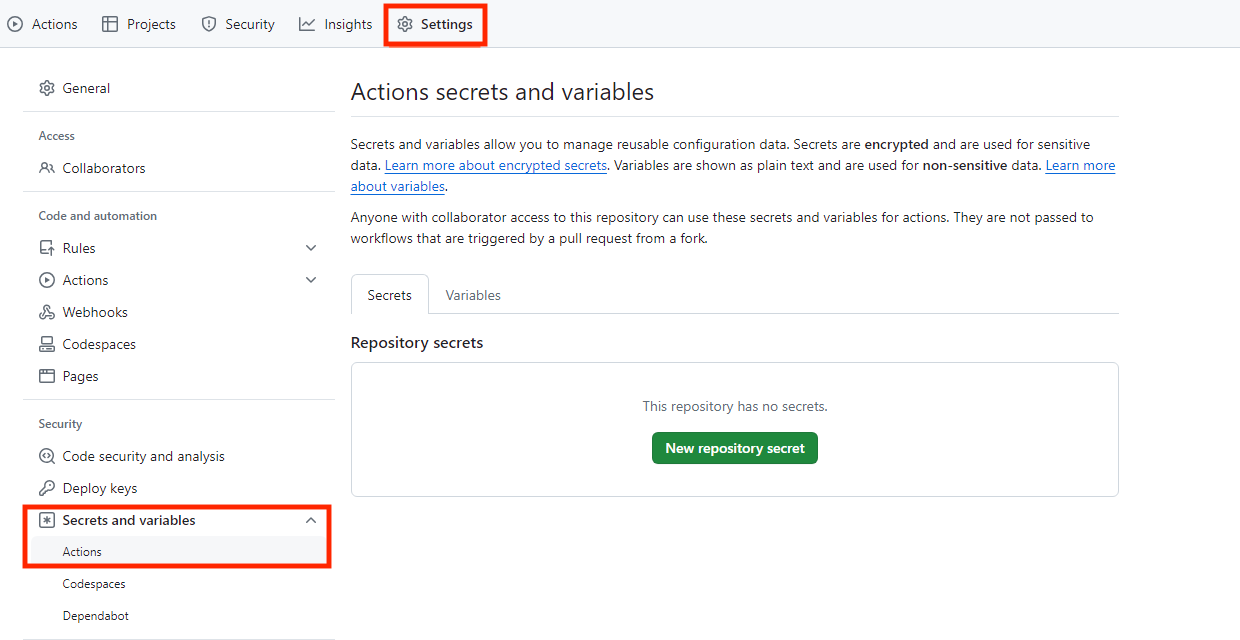Select the Secrets tab
This screenshot has height=640, width=1240.
point(389,295)
